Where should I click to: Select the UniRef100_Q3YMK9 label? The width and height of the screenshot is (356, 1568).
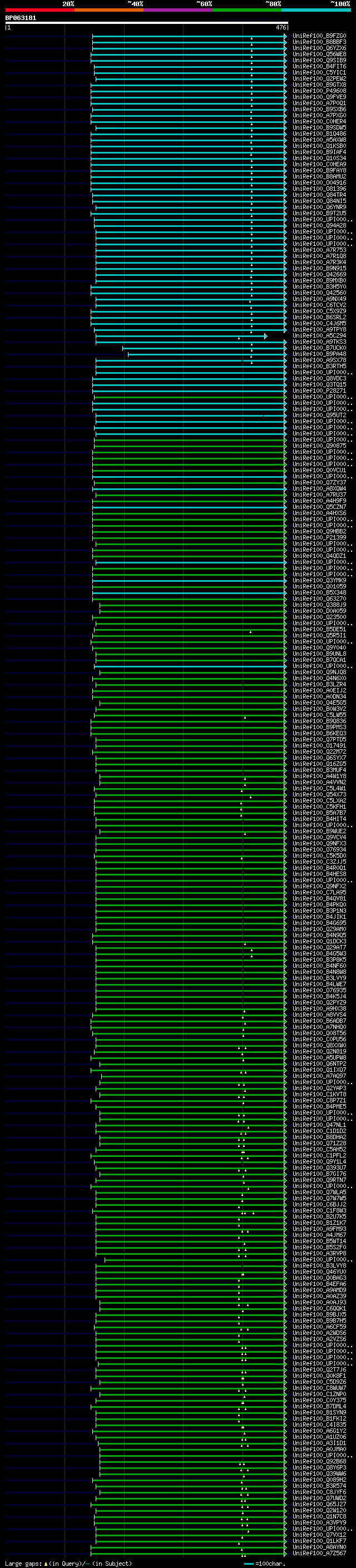click(319, 581)
